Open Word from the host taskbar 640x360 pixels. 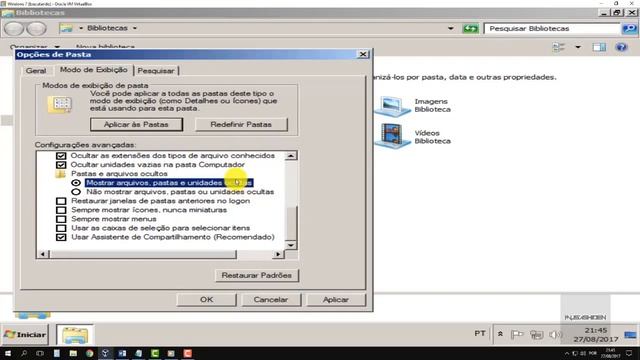pos(122,353)
